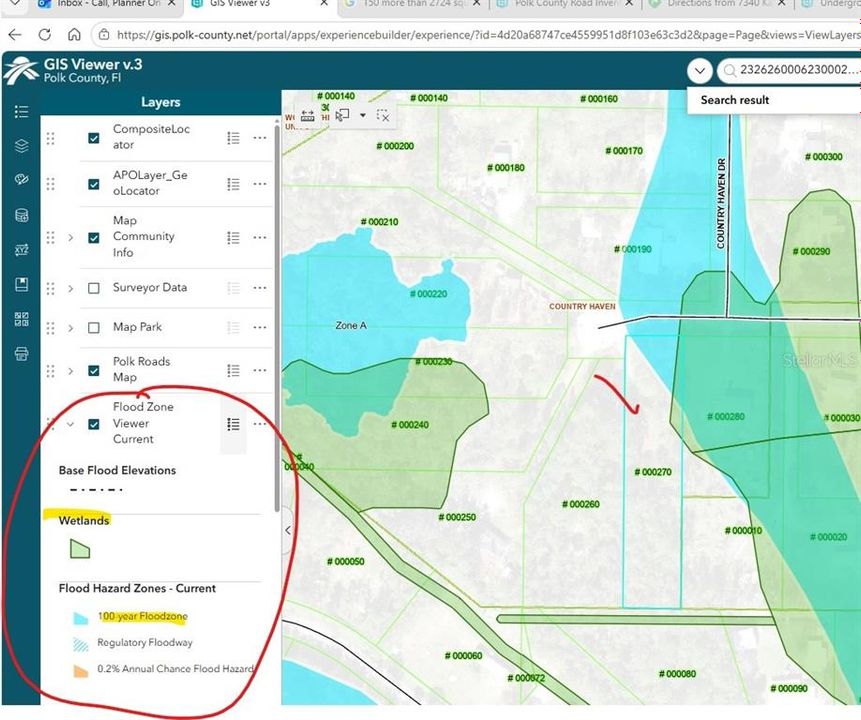The width and height of the screenshot is (861, 720).
Task: Clear selection tool on map toolbar
Action: [383, 115]
